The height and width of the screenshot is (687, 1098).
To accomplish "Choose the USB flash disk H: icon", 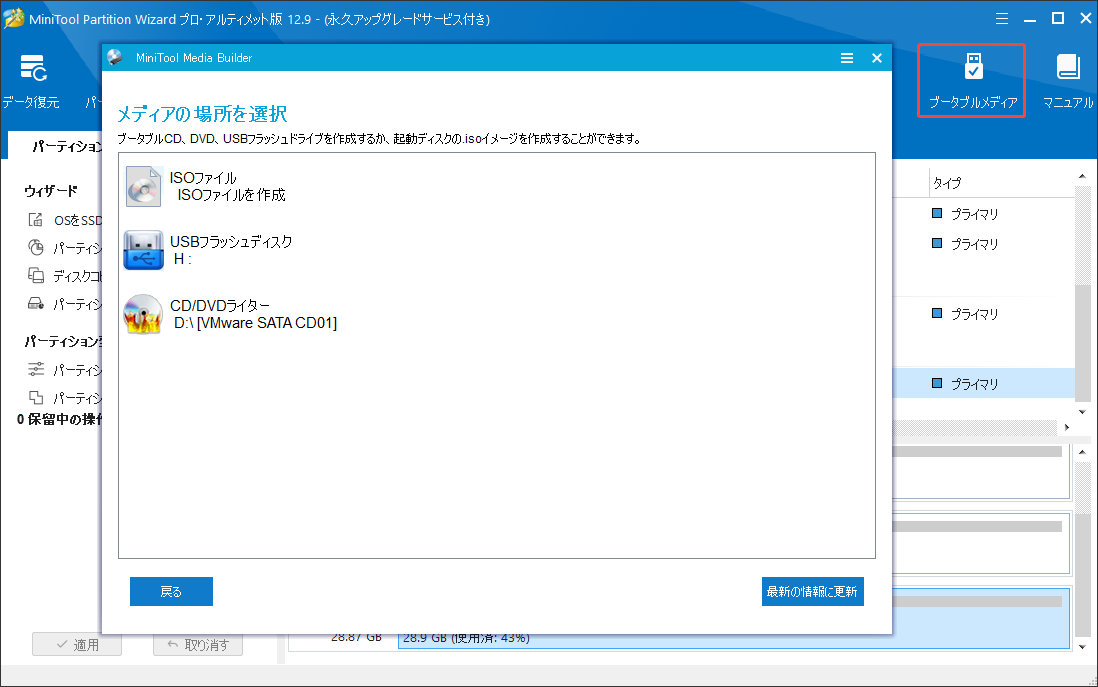I will [x=144, y=251].
